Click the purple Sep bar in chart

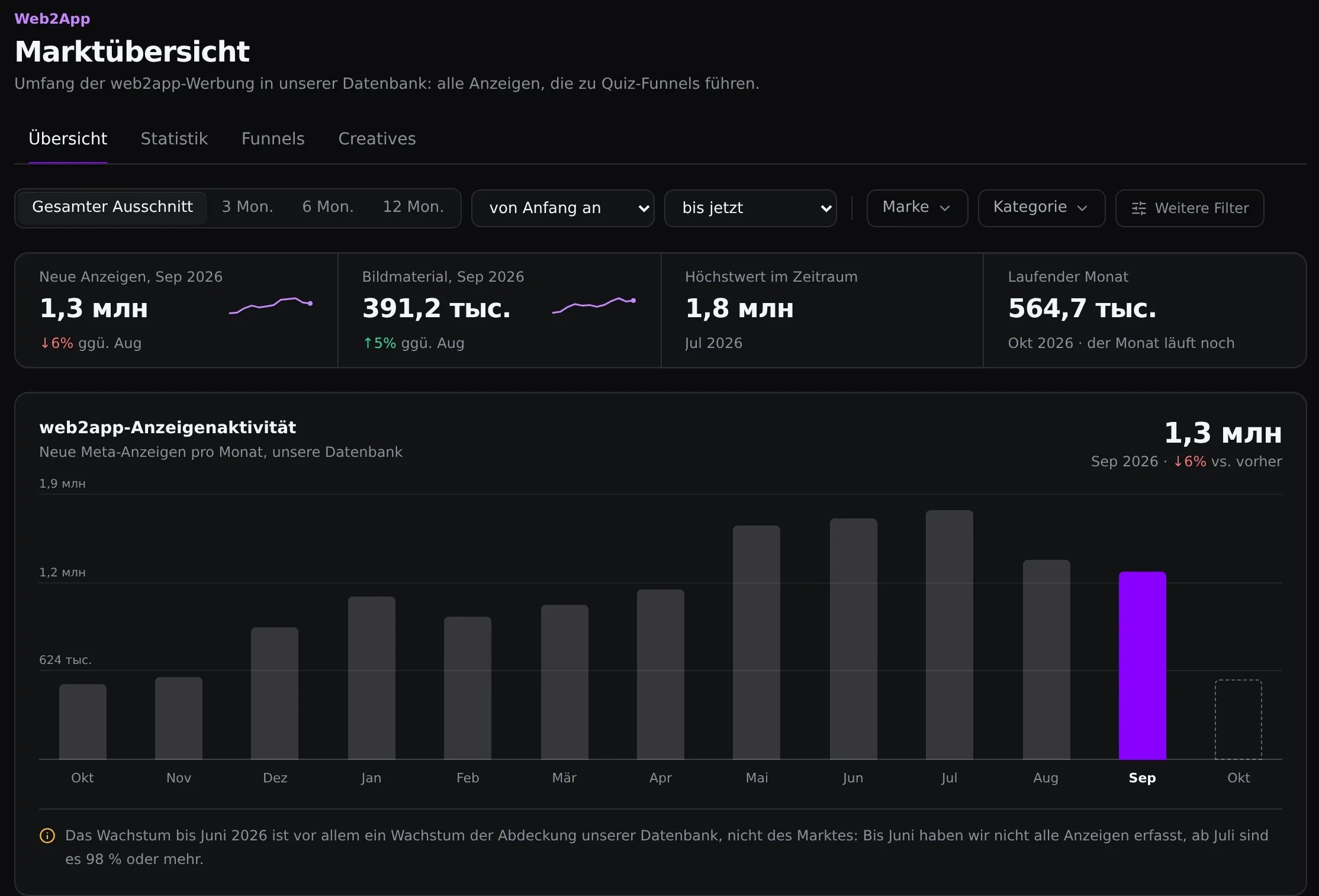coord(1143,665)
